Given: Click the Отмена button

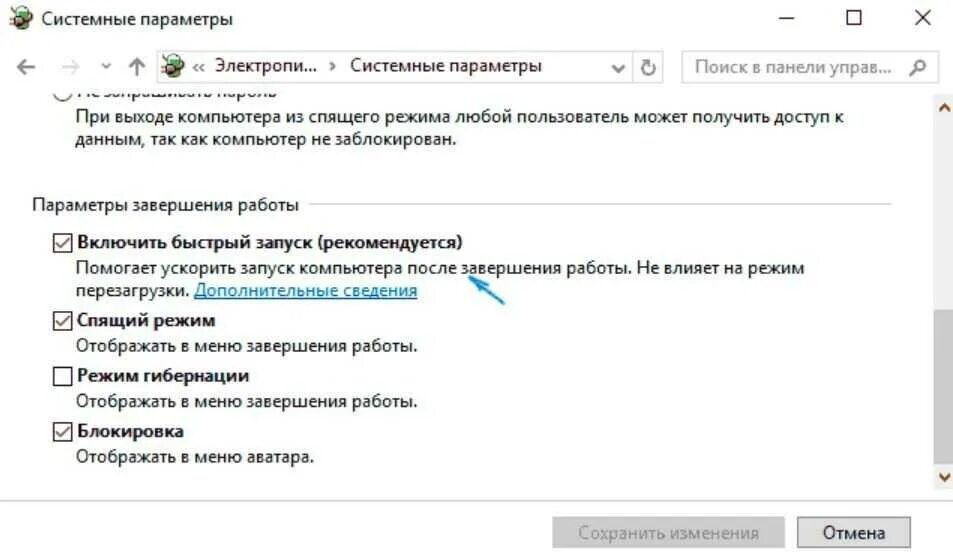Looking at the screenshot, I should click(x=853, y=533).
